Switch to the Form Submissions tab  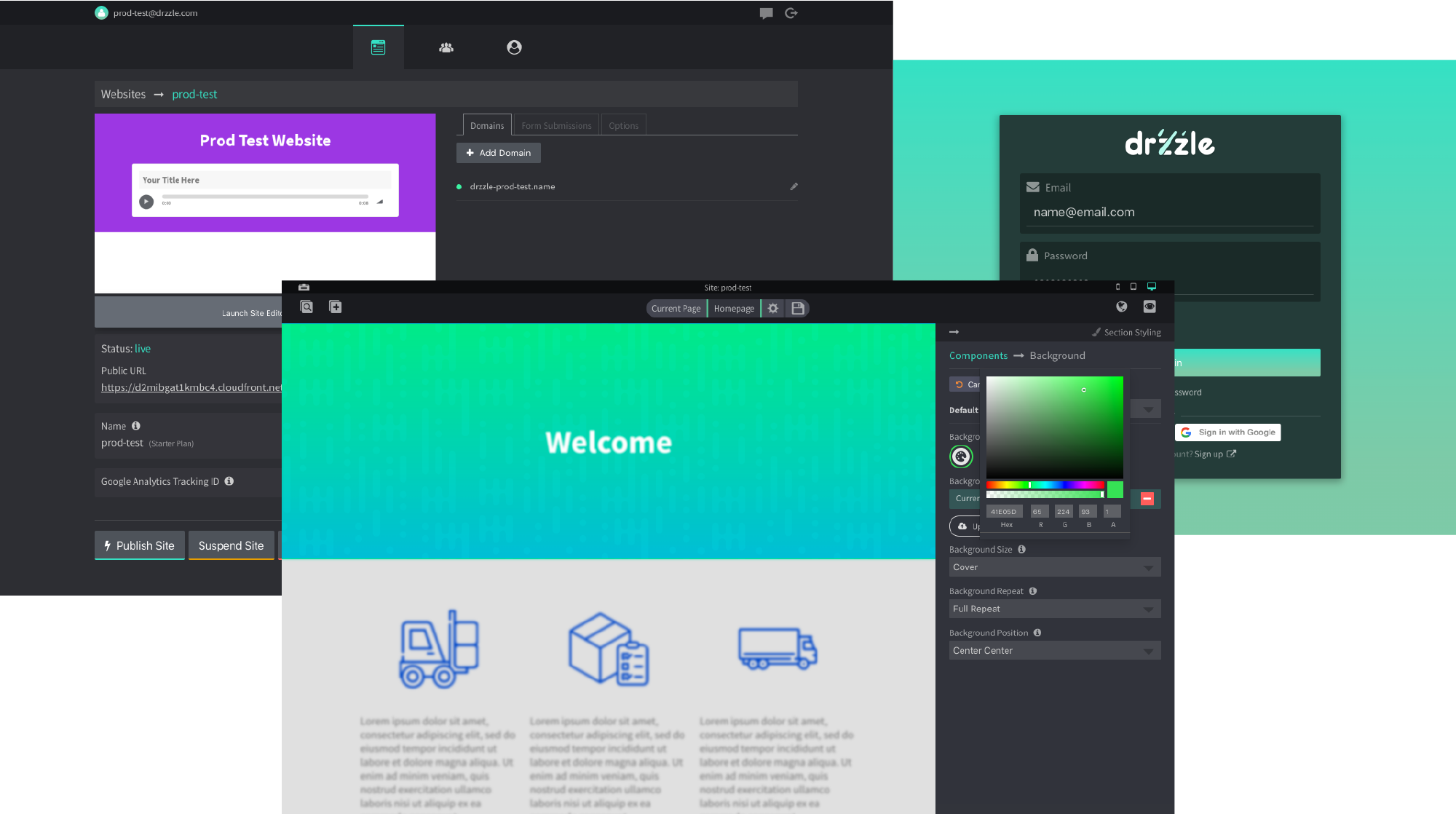click(556, 125)
